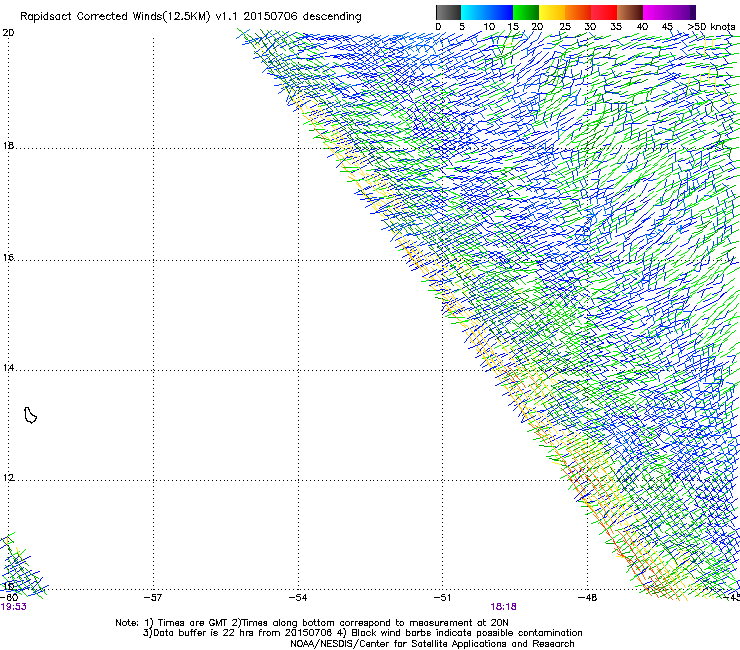Click the yellow 20-25 knots legend segment

point(552,12)
